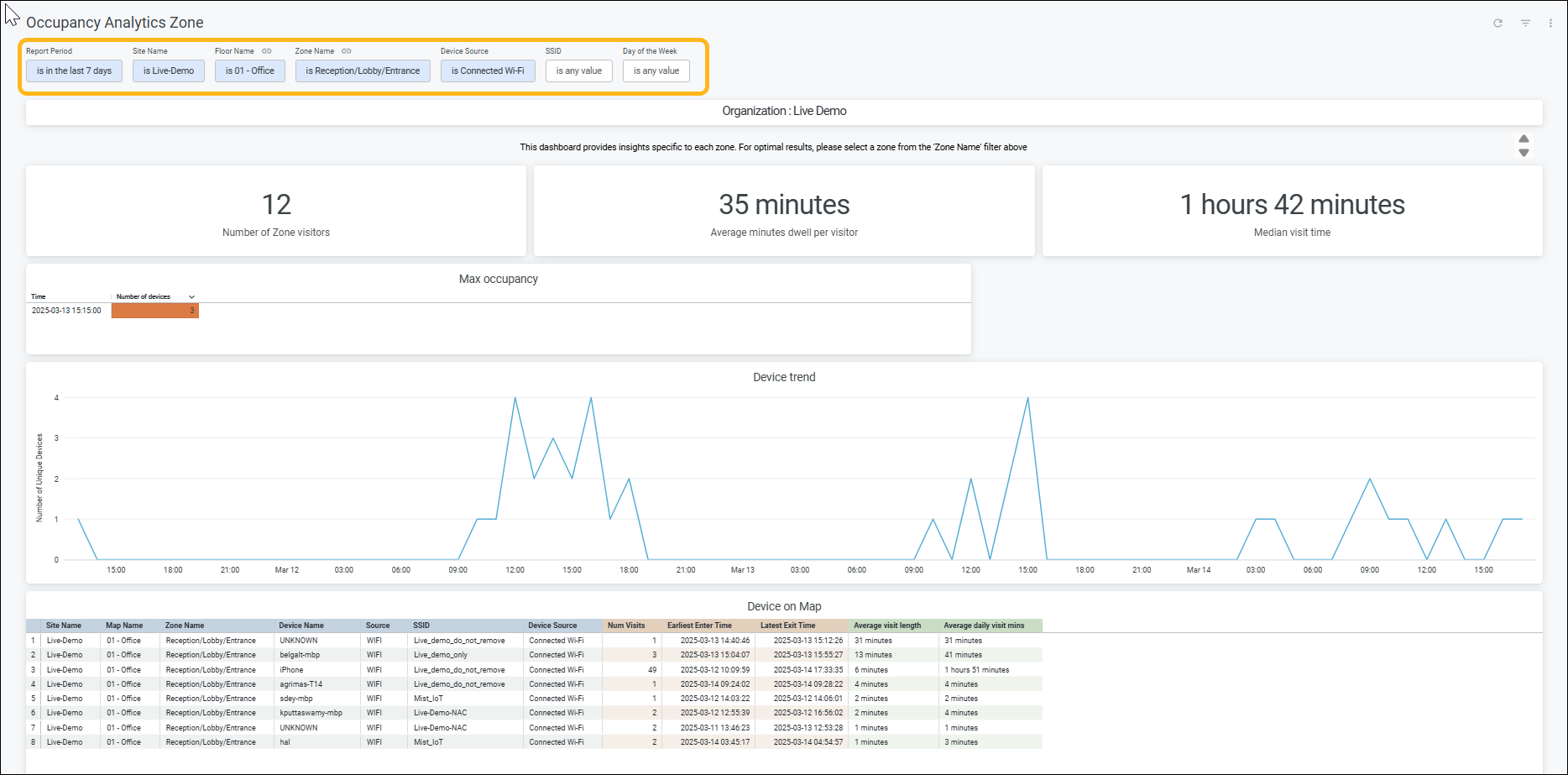Click the Average visit length column header
The height and width of the screenshot is (775, 1568).
tap(887, 626)
